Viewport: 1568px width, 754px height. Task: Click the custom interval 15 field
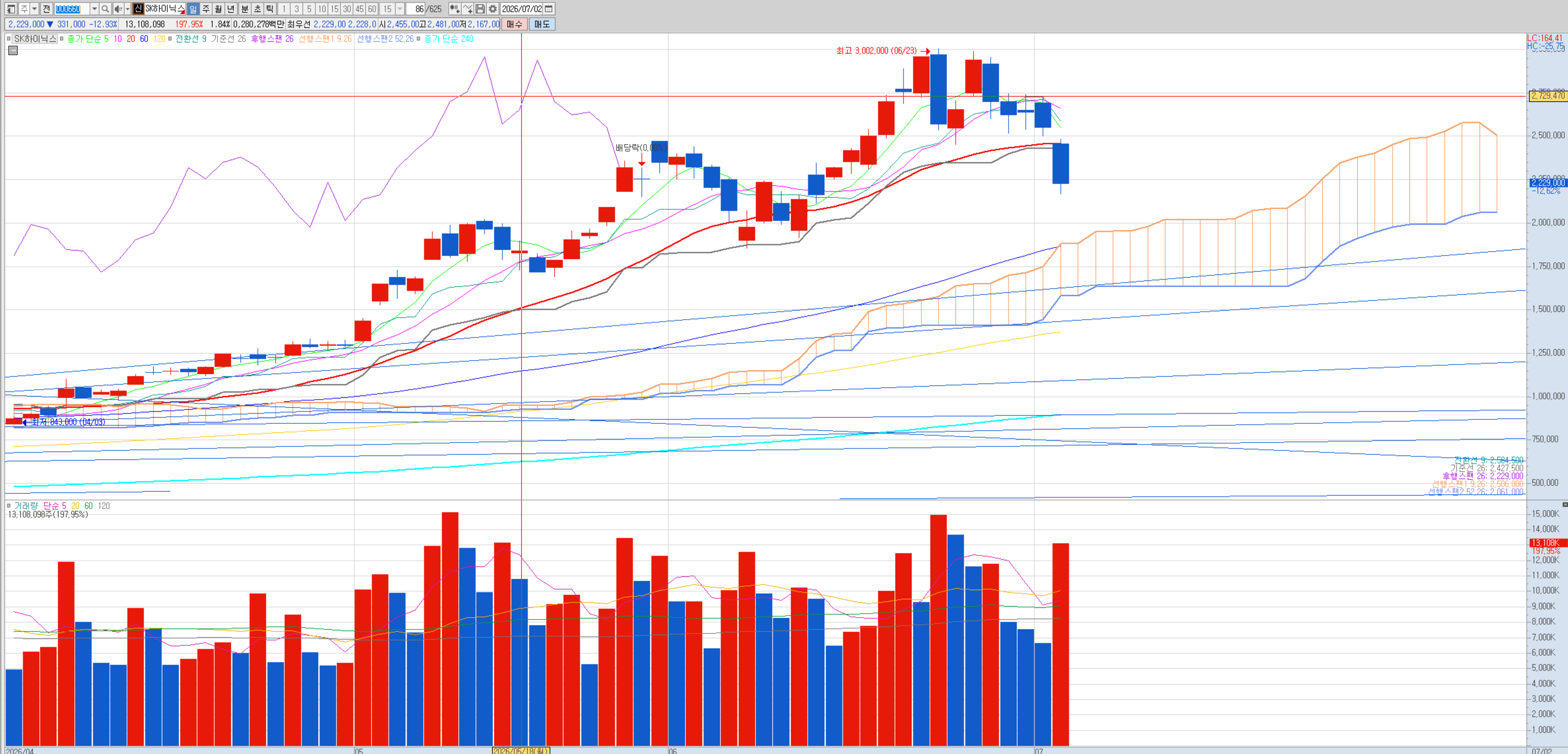click(x=388, y=8)
